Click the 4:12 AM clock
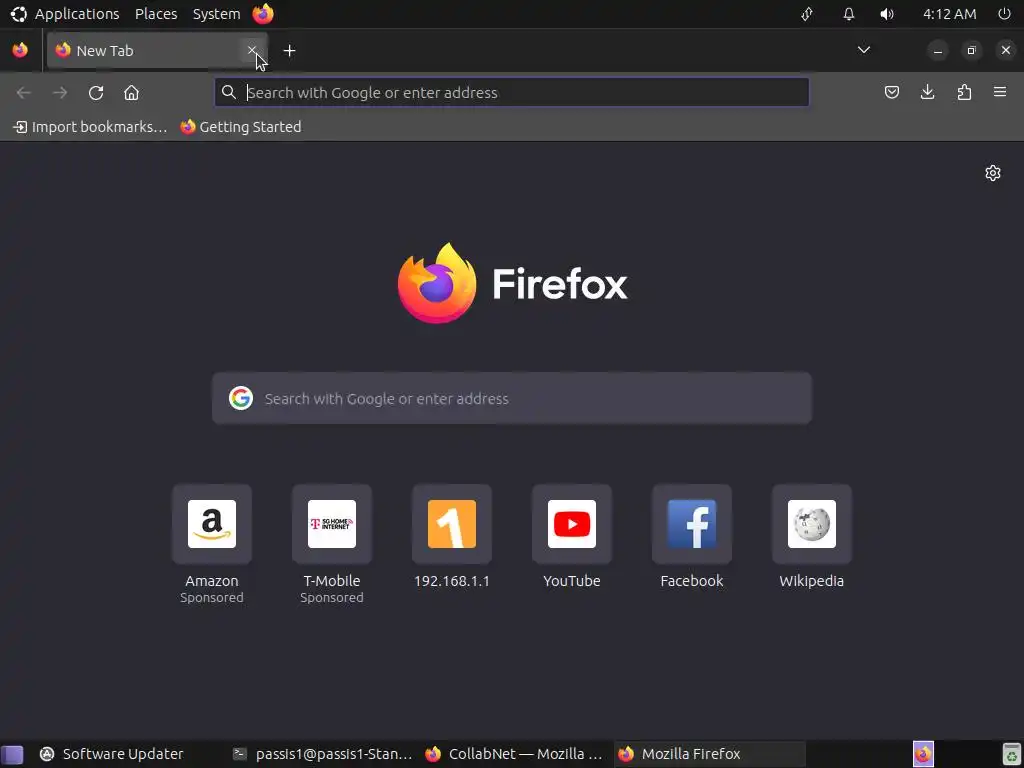Screen dimensions: 1024x768 (950, 14)
